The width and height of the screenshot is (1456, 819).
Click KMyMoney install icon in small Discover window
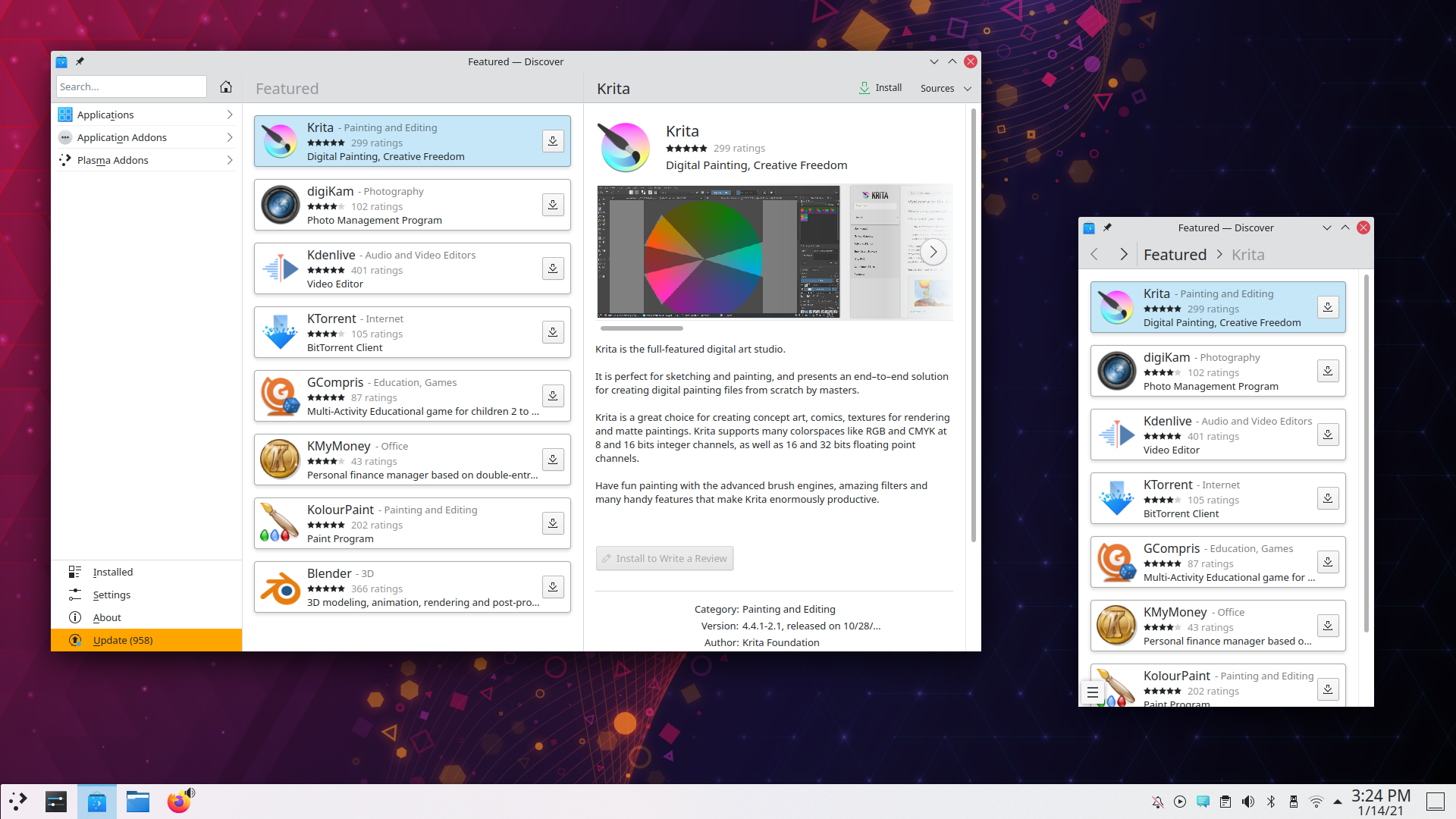coord(1328,626)
